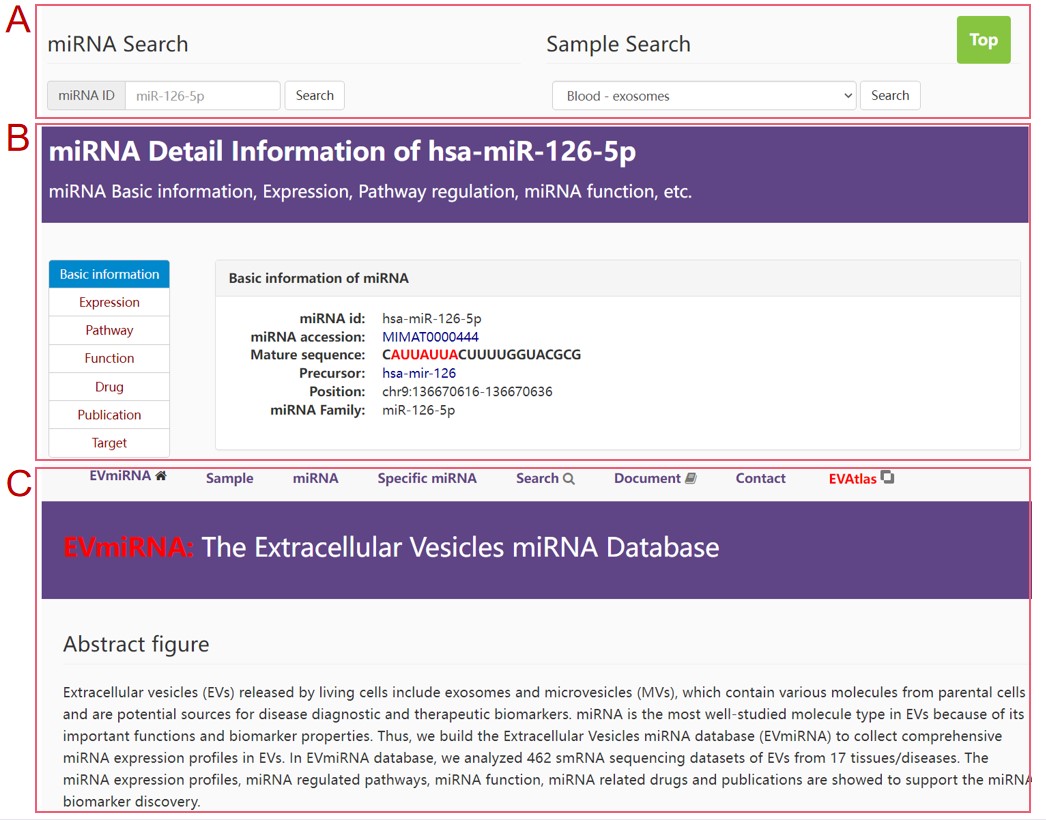Click the EVAtlas link text
Image resolution: width=1046 pixels, height=820 pixels.
pyautogui.click(x=853, y=479)
